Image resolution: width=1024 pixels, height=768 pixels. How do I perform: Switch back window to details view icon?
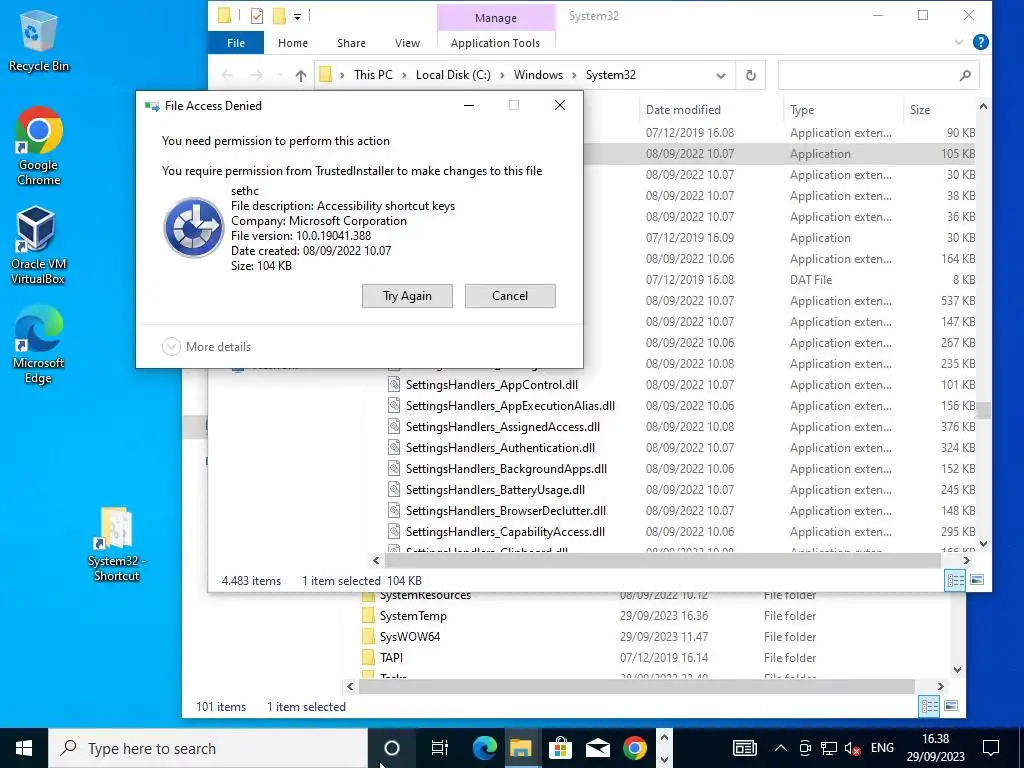[929, 706]
